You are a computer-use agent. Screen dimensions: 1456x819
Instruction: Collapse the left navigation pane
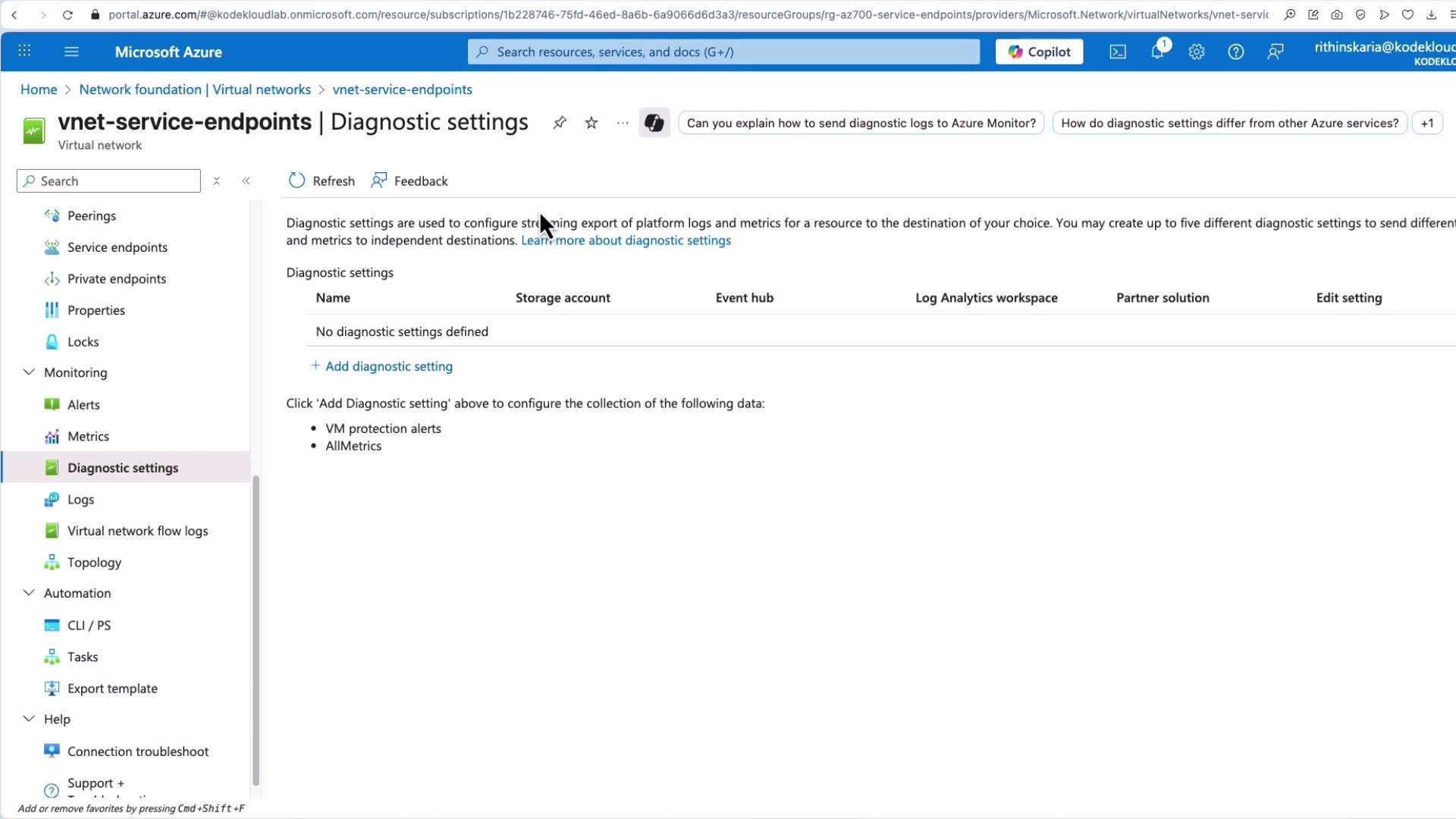[246, 180]
